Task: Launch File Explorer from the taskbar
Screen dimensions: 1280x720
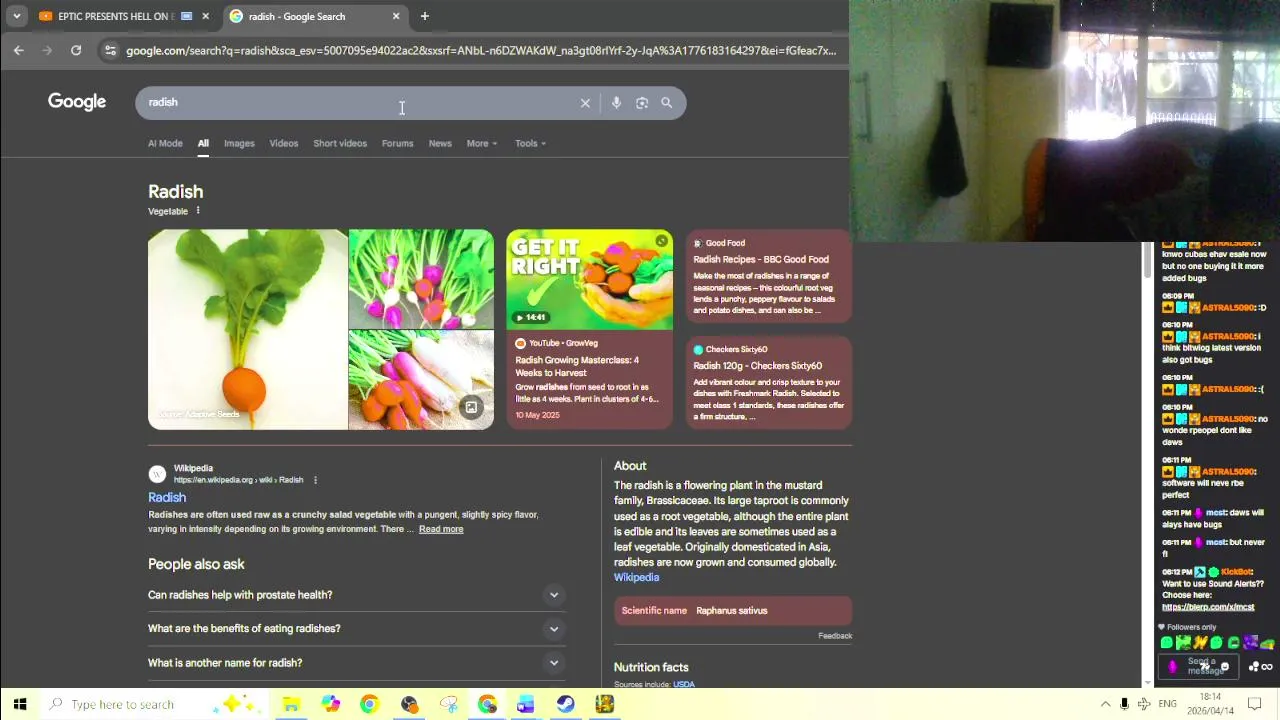Action: tap(291, 704)
